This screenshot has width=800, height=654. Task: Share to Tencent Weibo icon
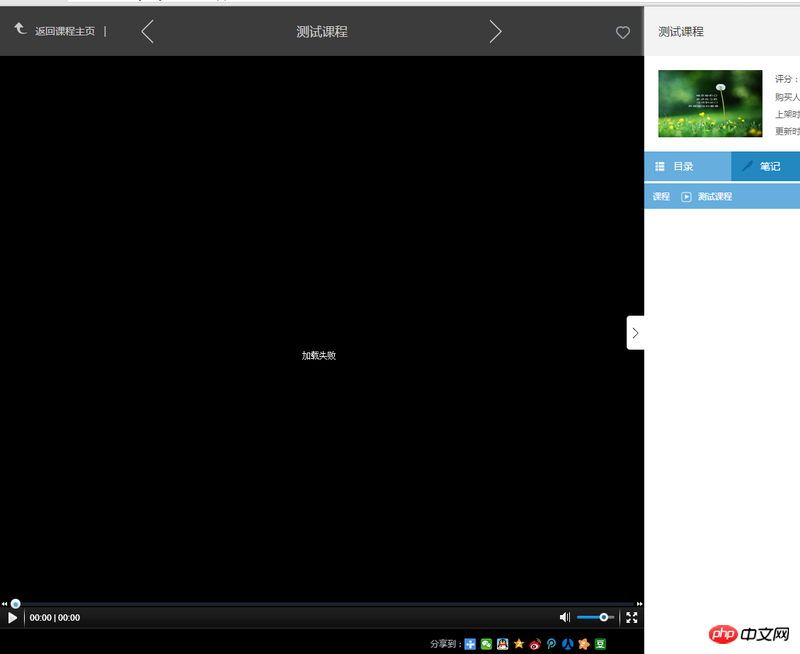(x=551, y=644)
